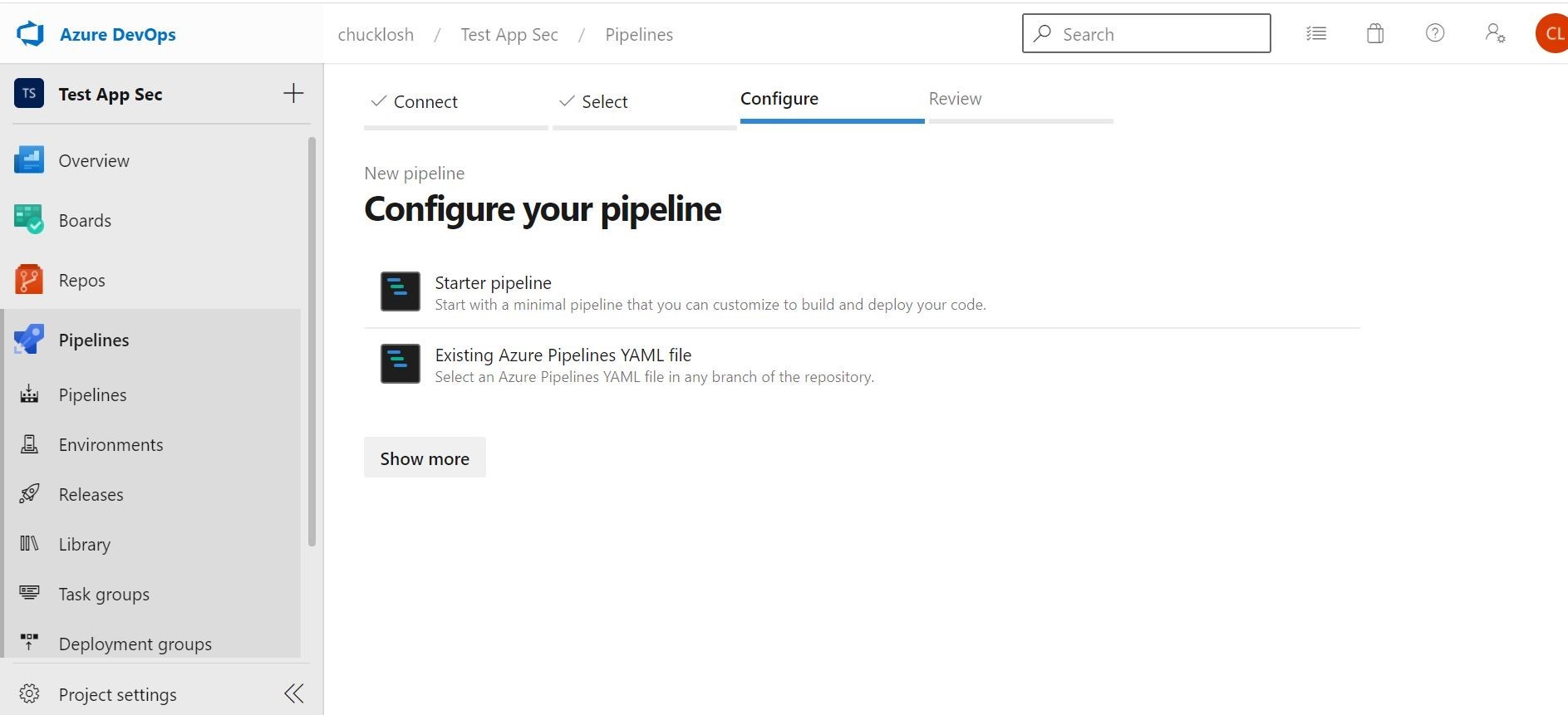1568x715 pixels.
Task: Open Library under Pipelines
Action: (x=85, y=544)
